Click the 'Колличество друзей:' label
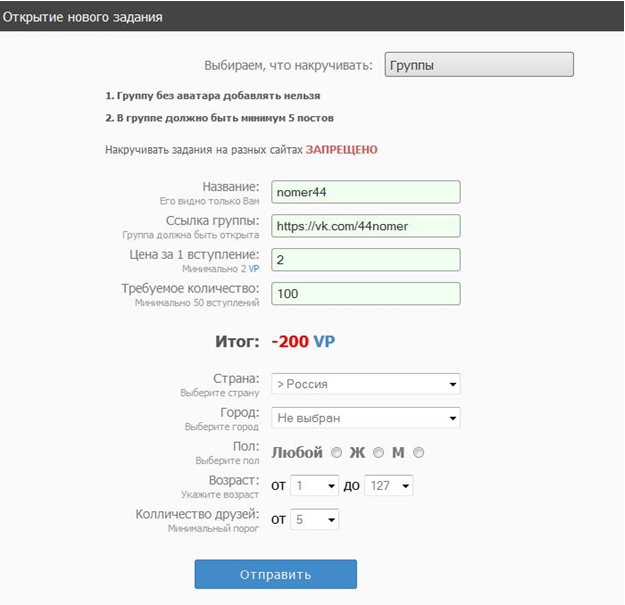 pyautogui.click(x=197, y=514)
